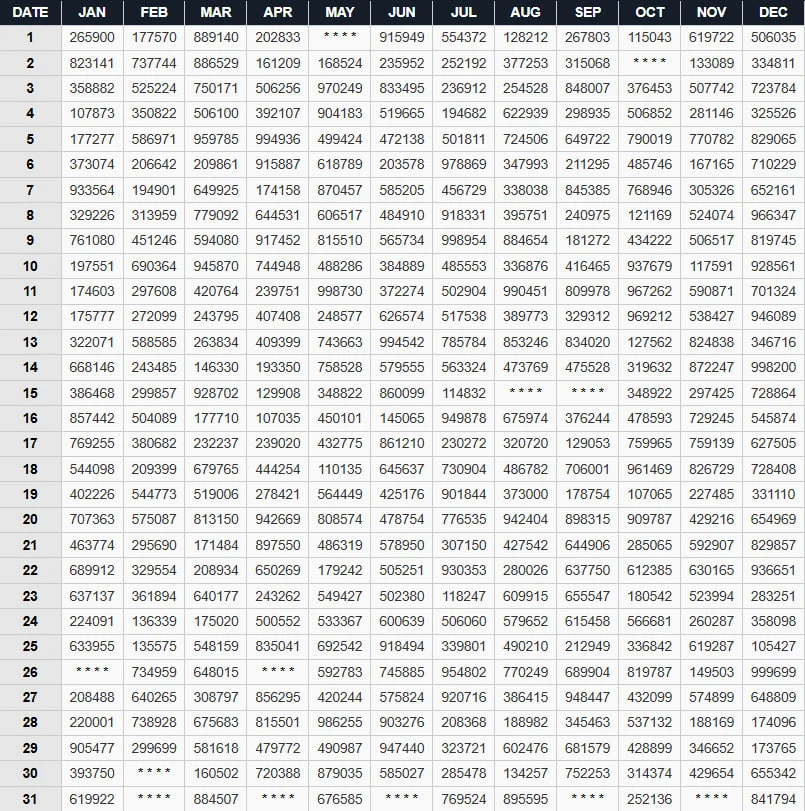
Task: Select cell value 930353
Action: [x=464, y=570]
